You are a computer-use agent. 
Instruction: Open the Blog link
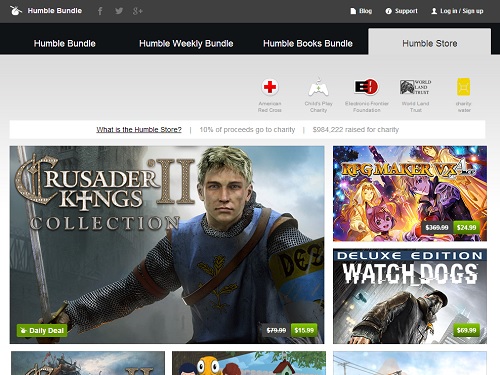365,11
